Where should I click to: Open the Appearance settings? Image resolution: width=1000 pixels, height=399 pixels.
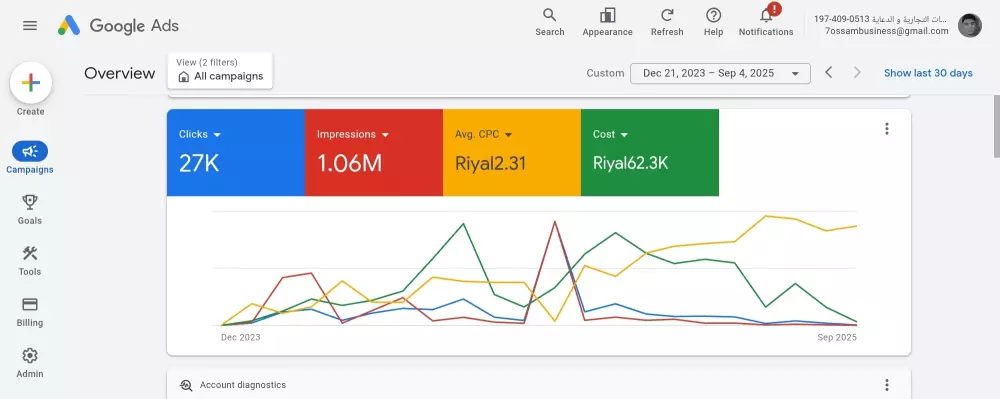(x=607, y=22)
